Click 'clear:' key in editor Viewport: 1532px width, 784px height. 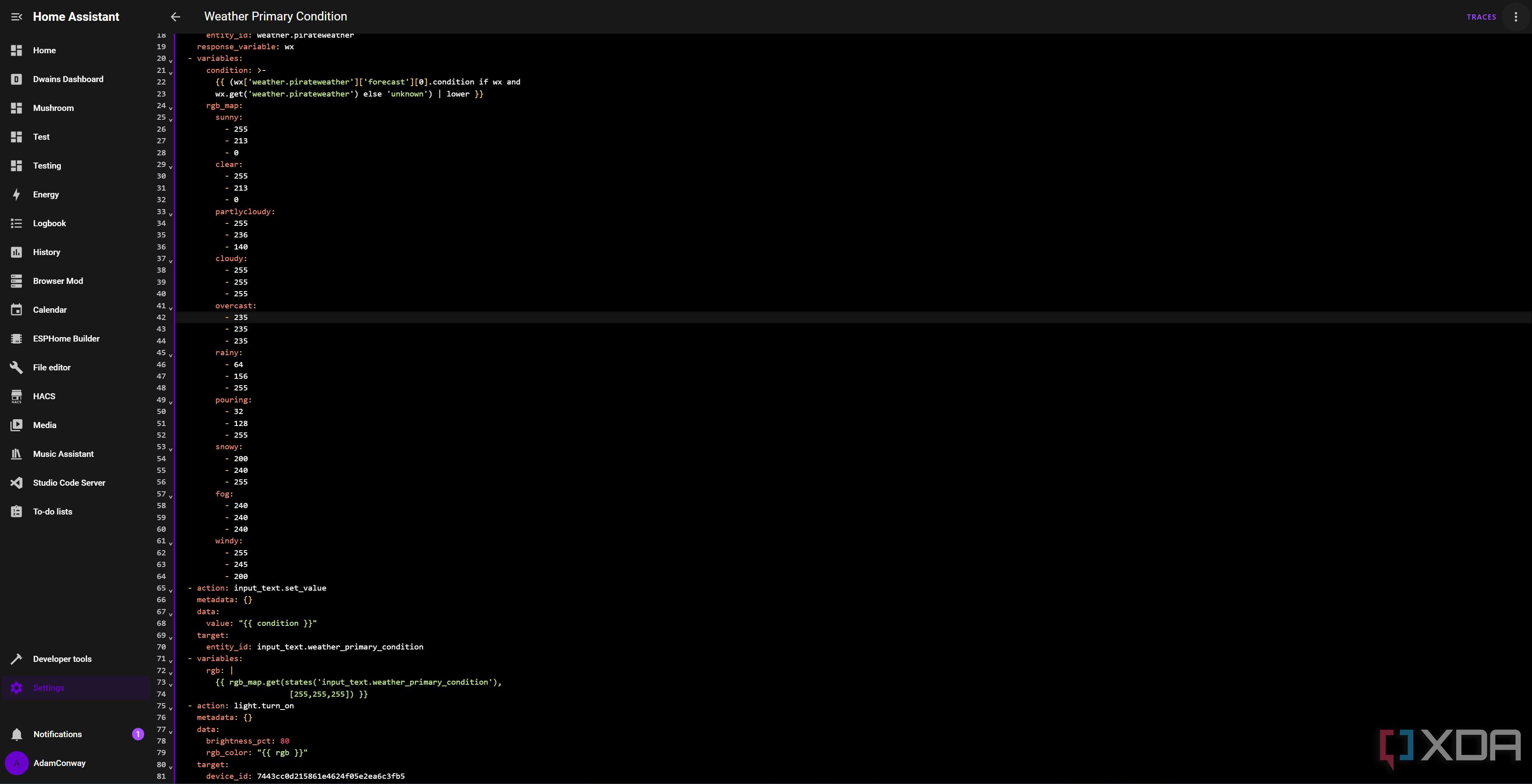pyautogui.click(x=229, y=165)
